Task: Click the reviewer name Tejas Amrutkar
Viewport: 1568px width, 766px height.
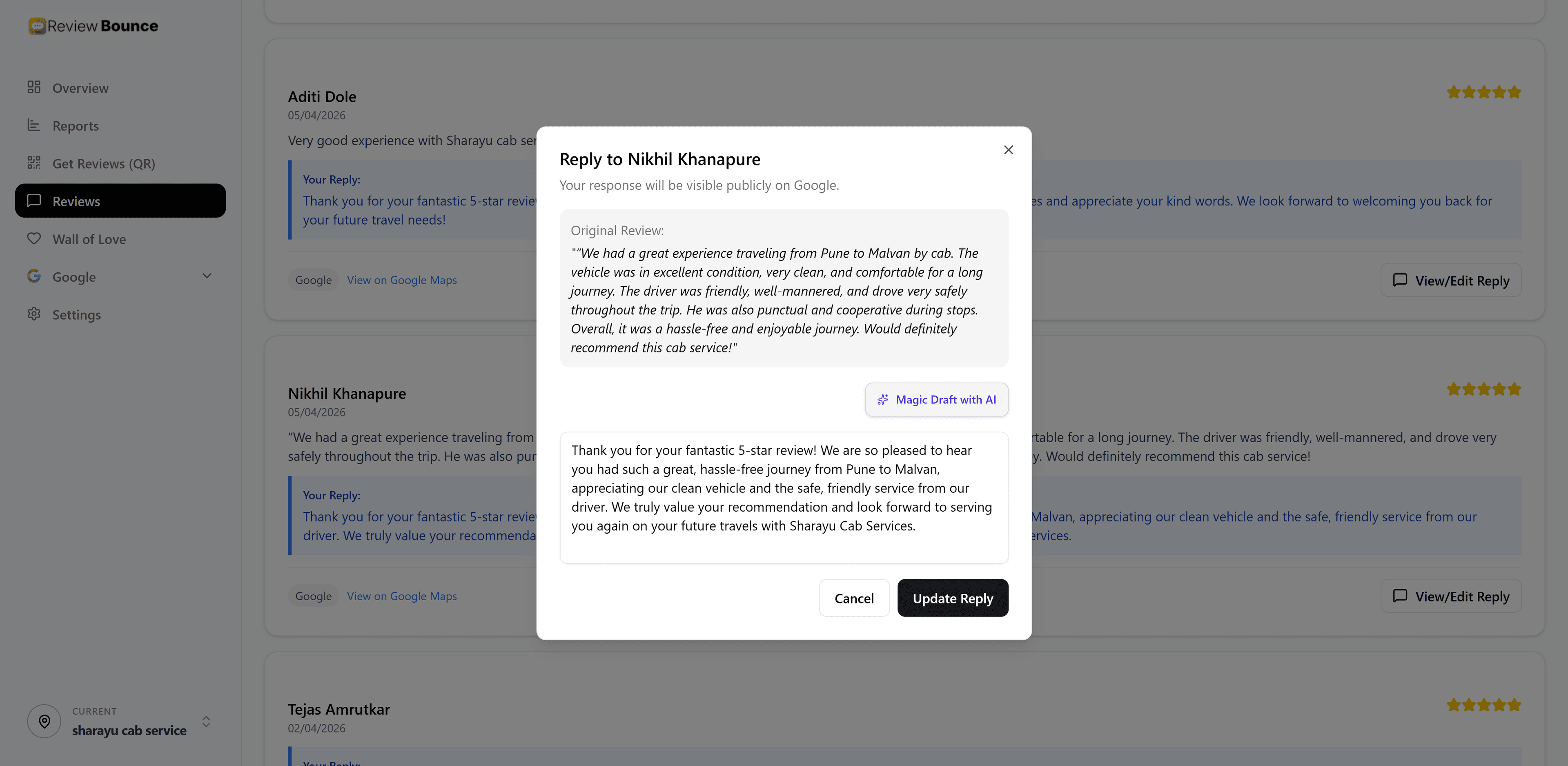Action: tap(339, 709)
